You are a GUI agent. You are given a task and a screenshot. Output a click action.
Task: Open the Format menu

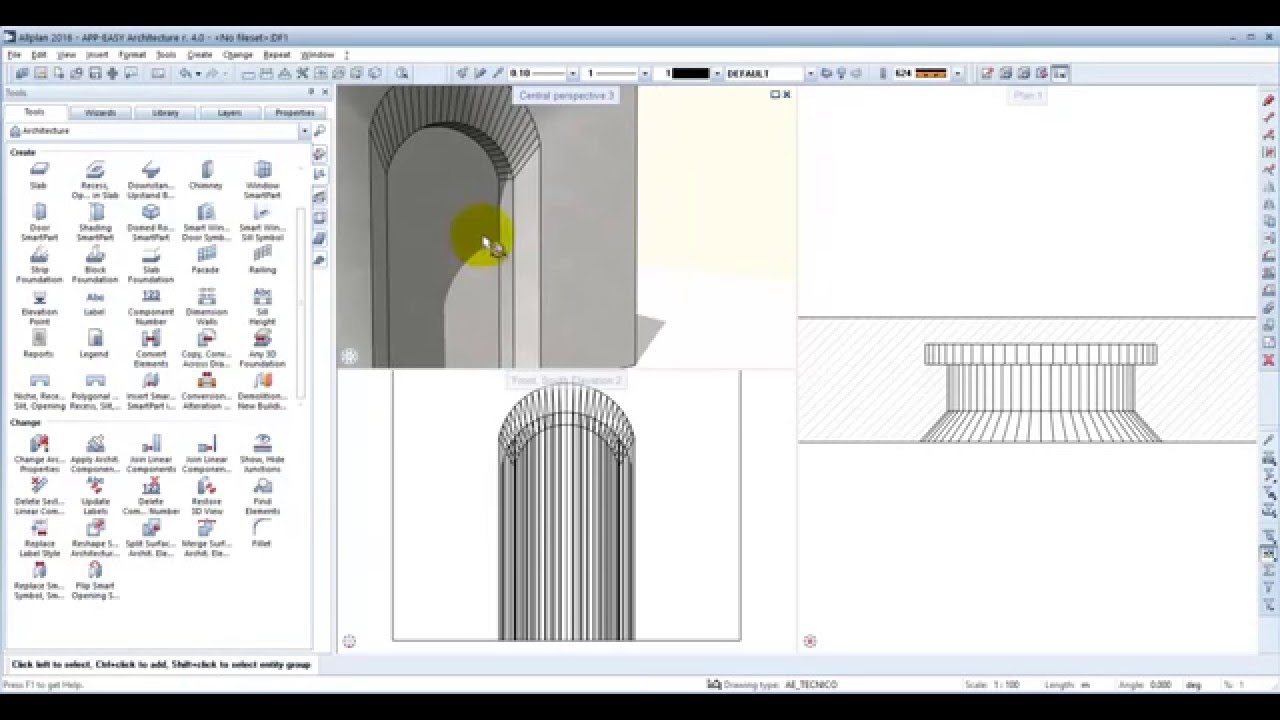(132, 55)
